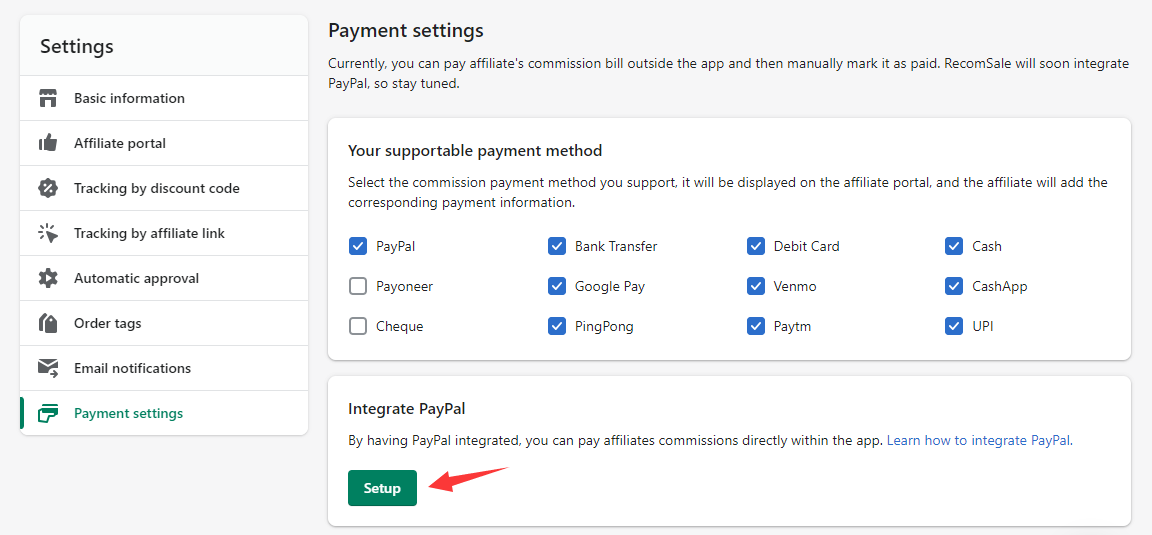Tick the Cheque payment checkbox
This screenshot has height=535, width=1152.
[x=358, y=326]
